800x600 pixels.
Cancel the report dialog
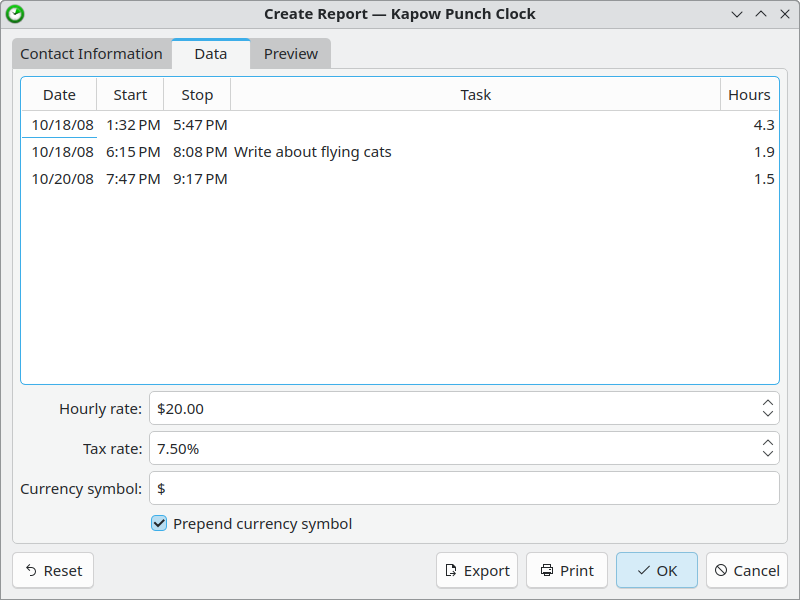746,570
